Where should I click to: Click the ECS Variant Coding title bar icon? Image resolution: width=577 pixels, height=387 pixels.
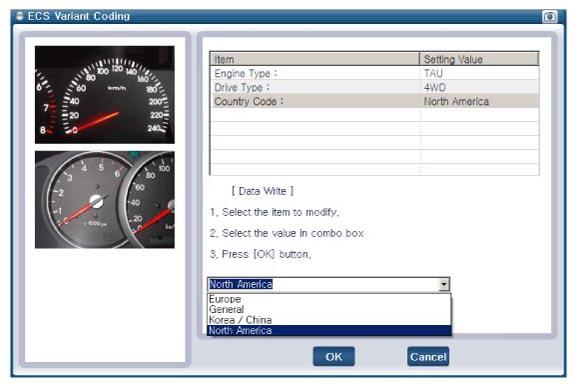pyautogui.click(x=20, y=16)
